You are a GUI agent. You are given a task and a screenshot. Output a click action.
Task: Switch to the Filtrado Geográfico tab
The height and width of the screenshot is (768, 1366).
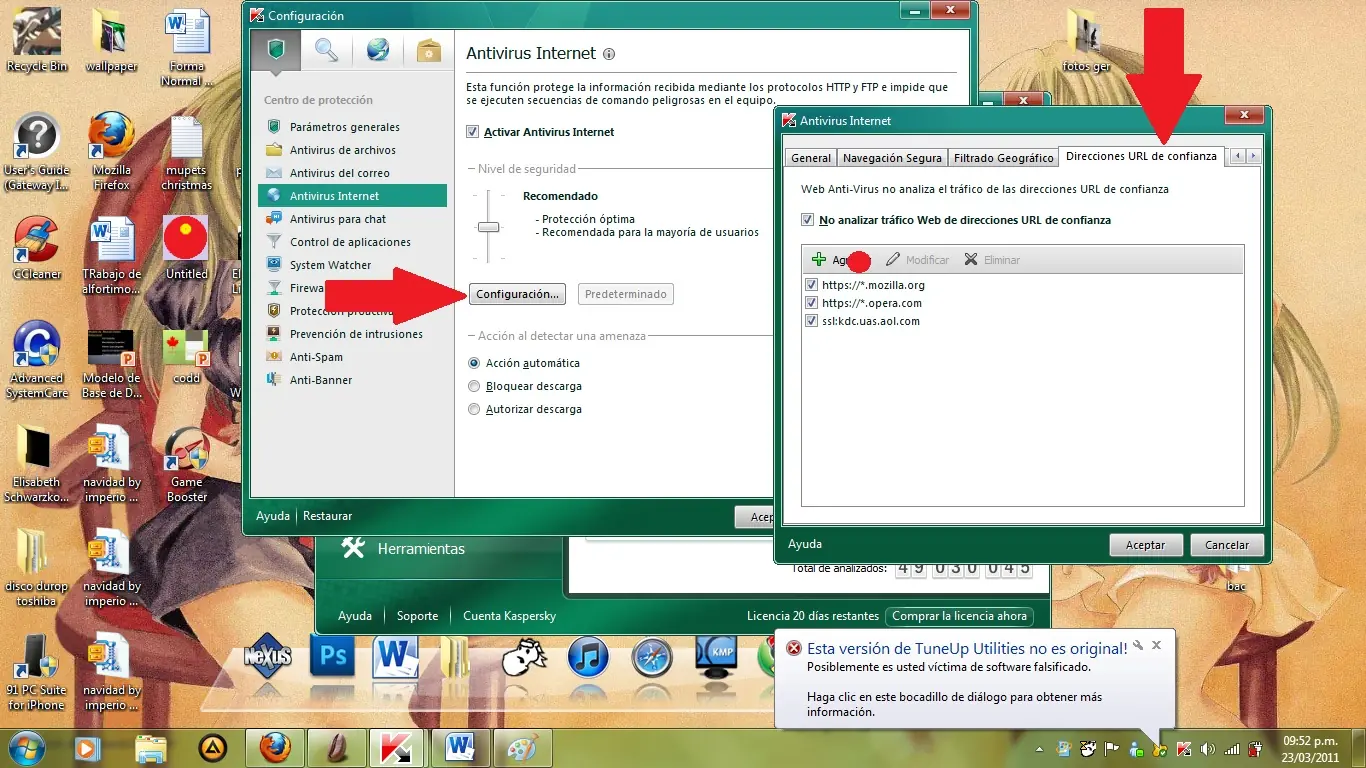click(1004, 158)
